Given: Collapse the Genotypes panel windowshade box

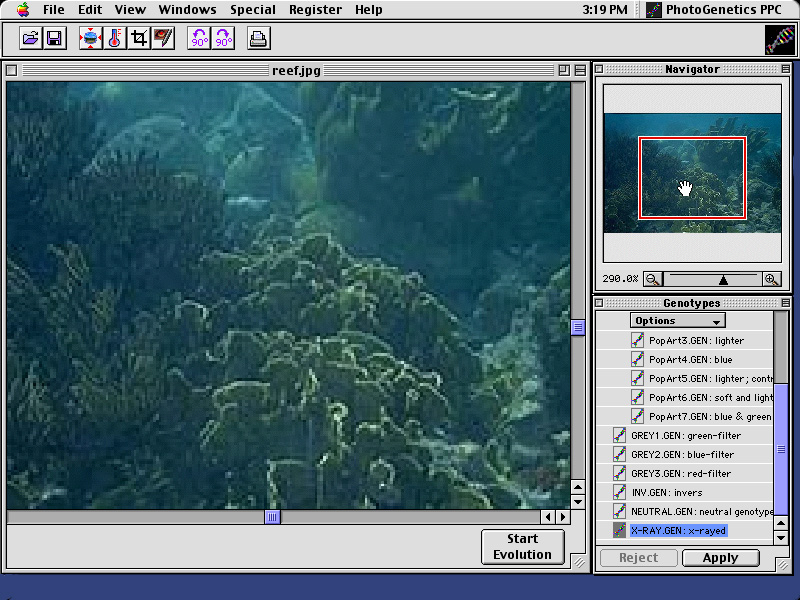Looking at the screenshot, I should [x=786, y=303].
